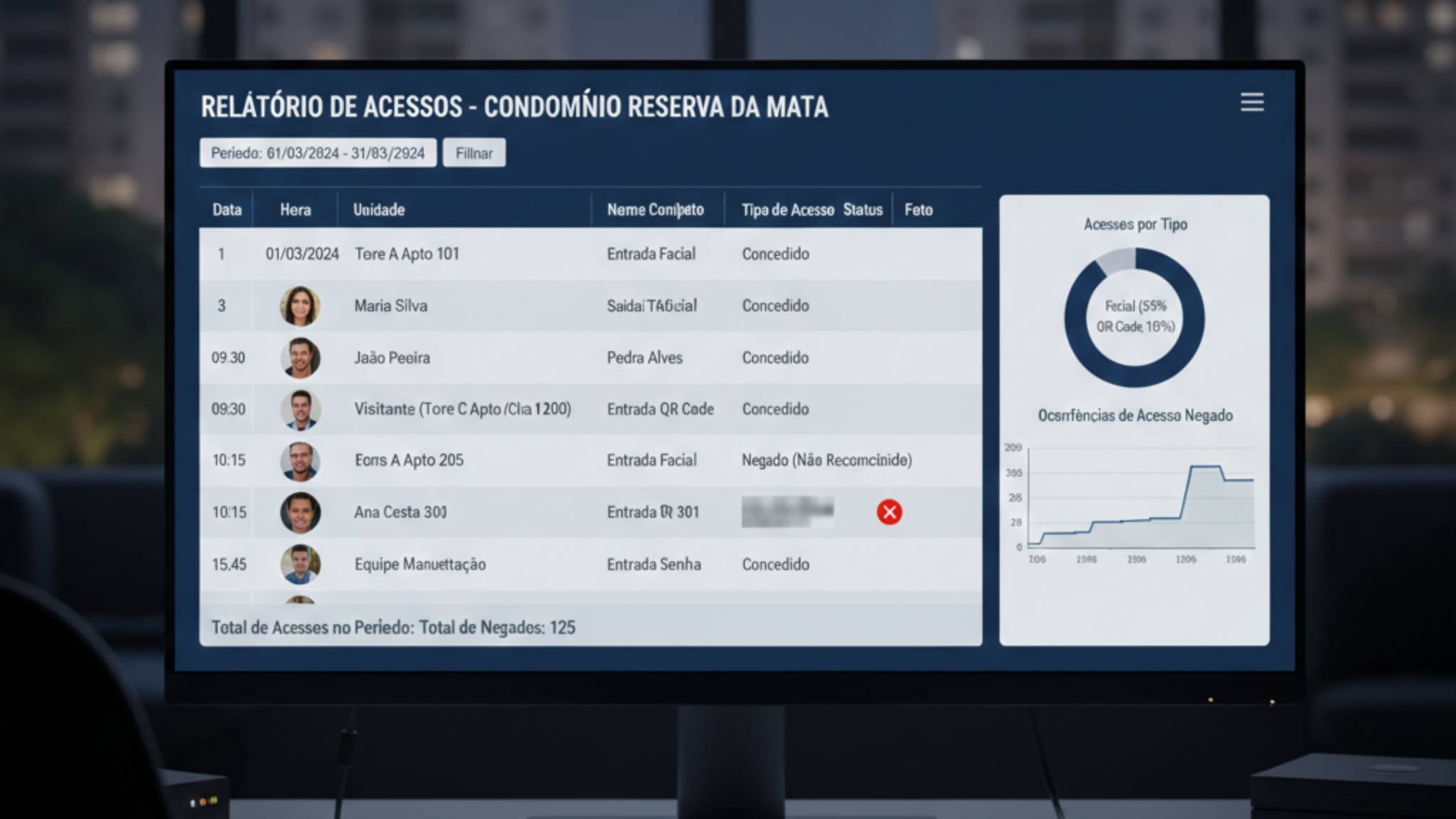The image size is (1456, 819).
Task: Click the Periodo date range field
Action: tap(318, 153)
